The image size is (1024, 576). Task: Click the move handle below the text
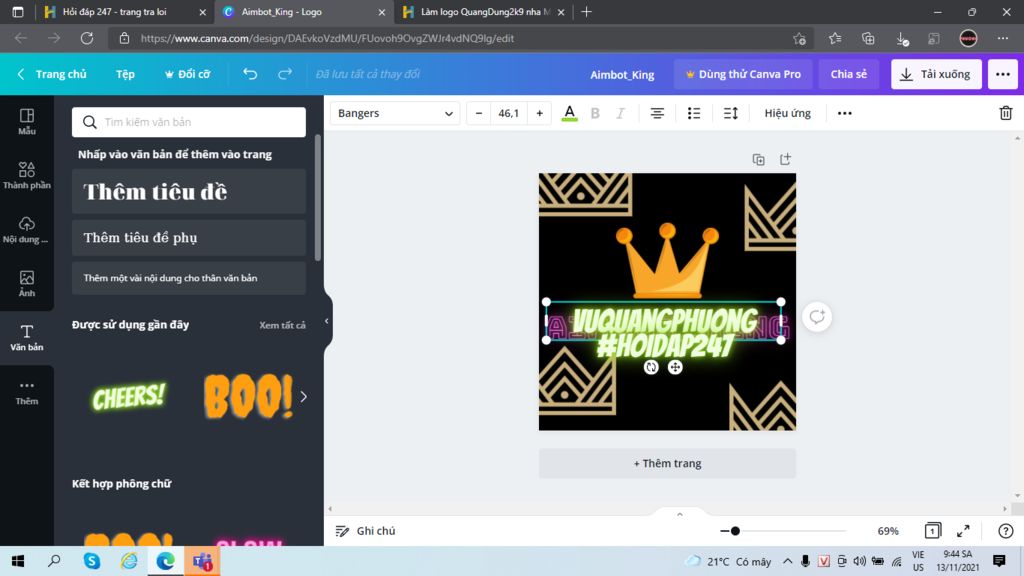[675, 367]
